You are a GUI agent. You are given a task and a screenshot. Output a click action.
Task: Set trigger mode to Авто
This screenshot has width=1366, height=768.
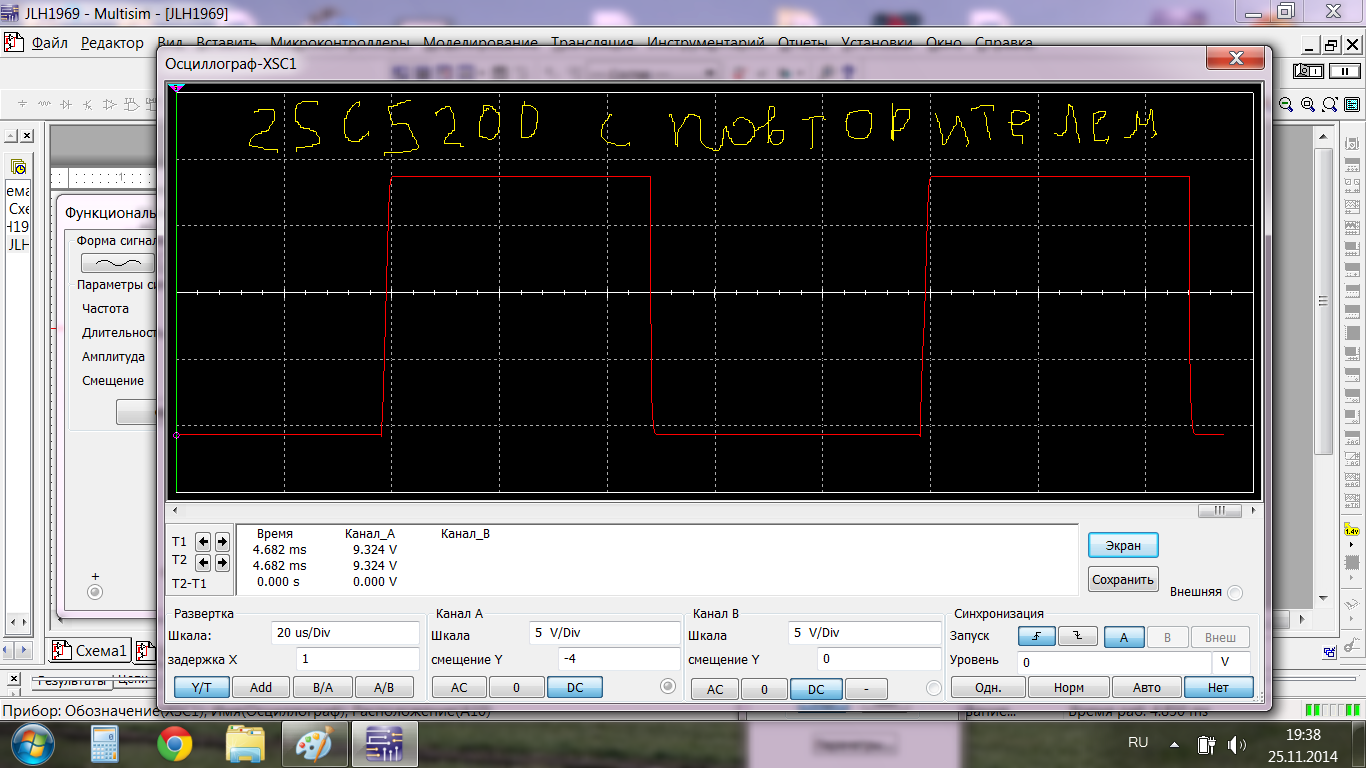(x=1147, y=687)
